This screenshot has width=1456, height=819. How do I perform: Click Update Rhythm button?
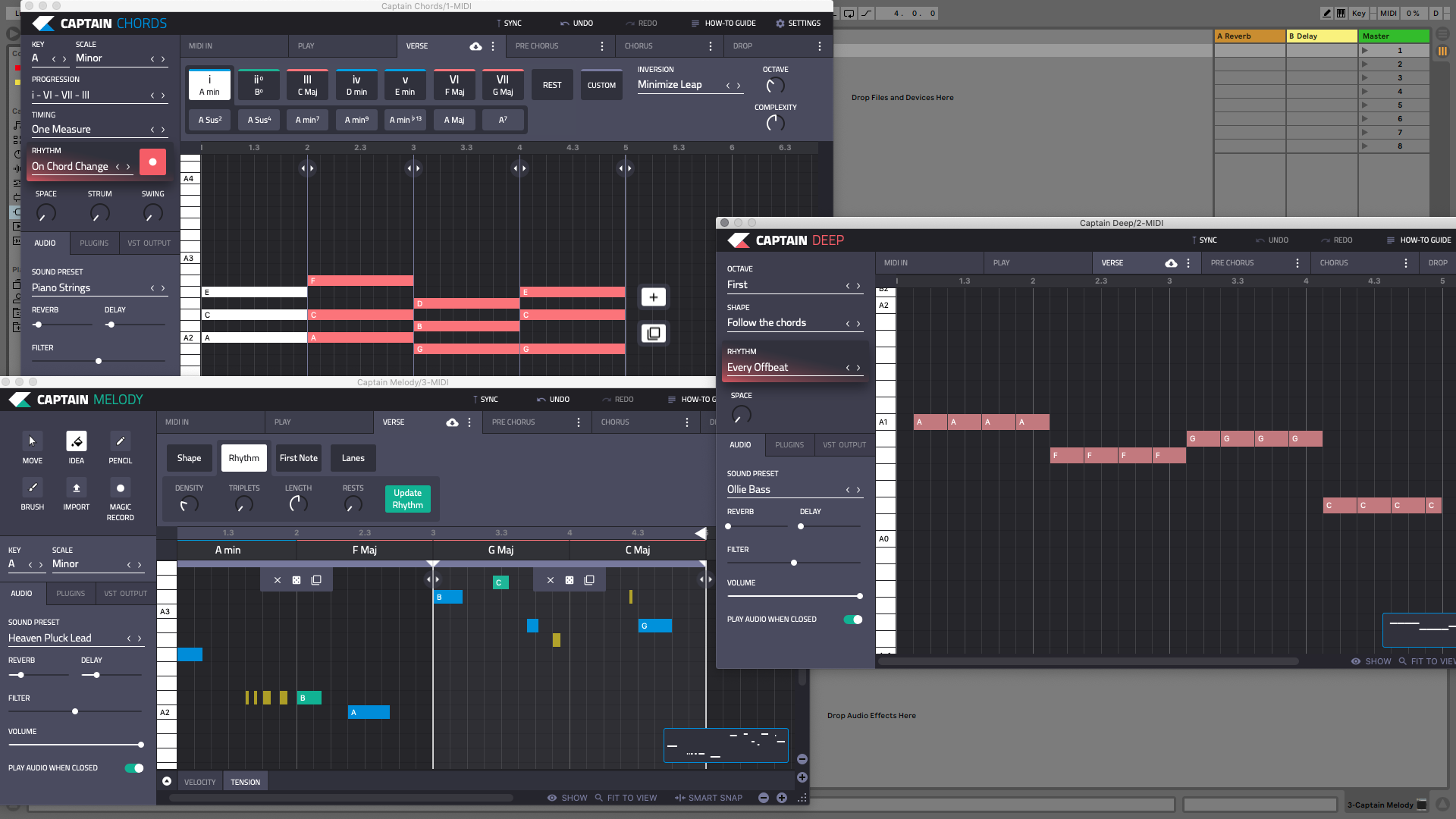point(407,499)
